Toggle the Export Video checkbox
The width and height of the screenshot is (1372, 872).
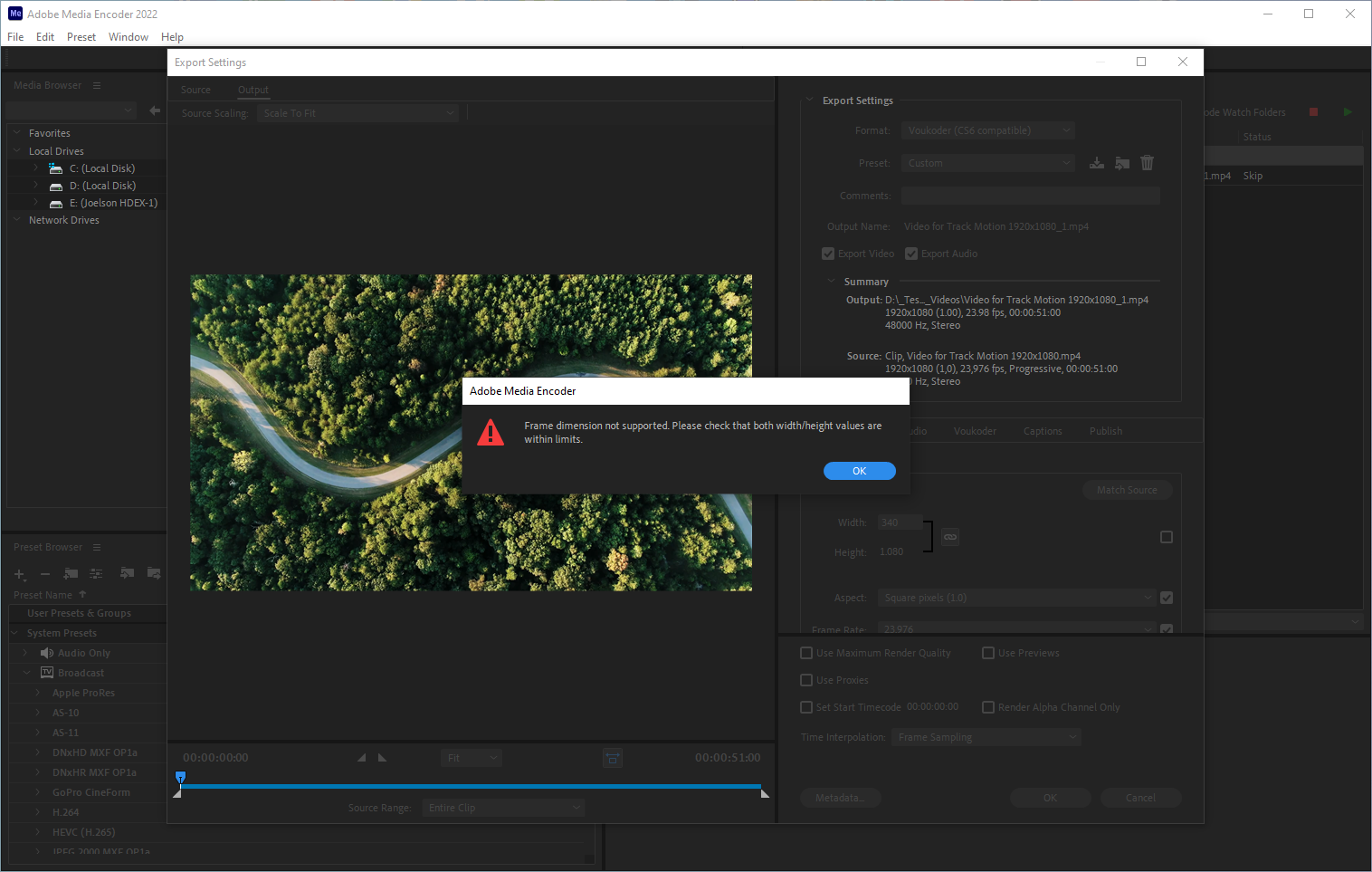828,254
